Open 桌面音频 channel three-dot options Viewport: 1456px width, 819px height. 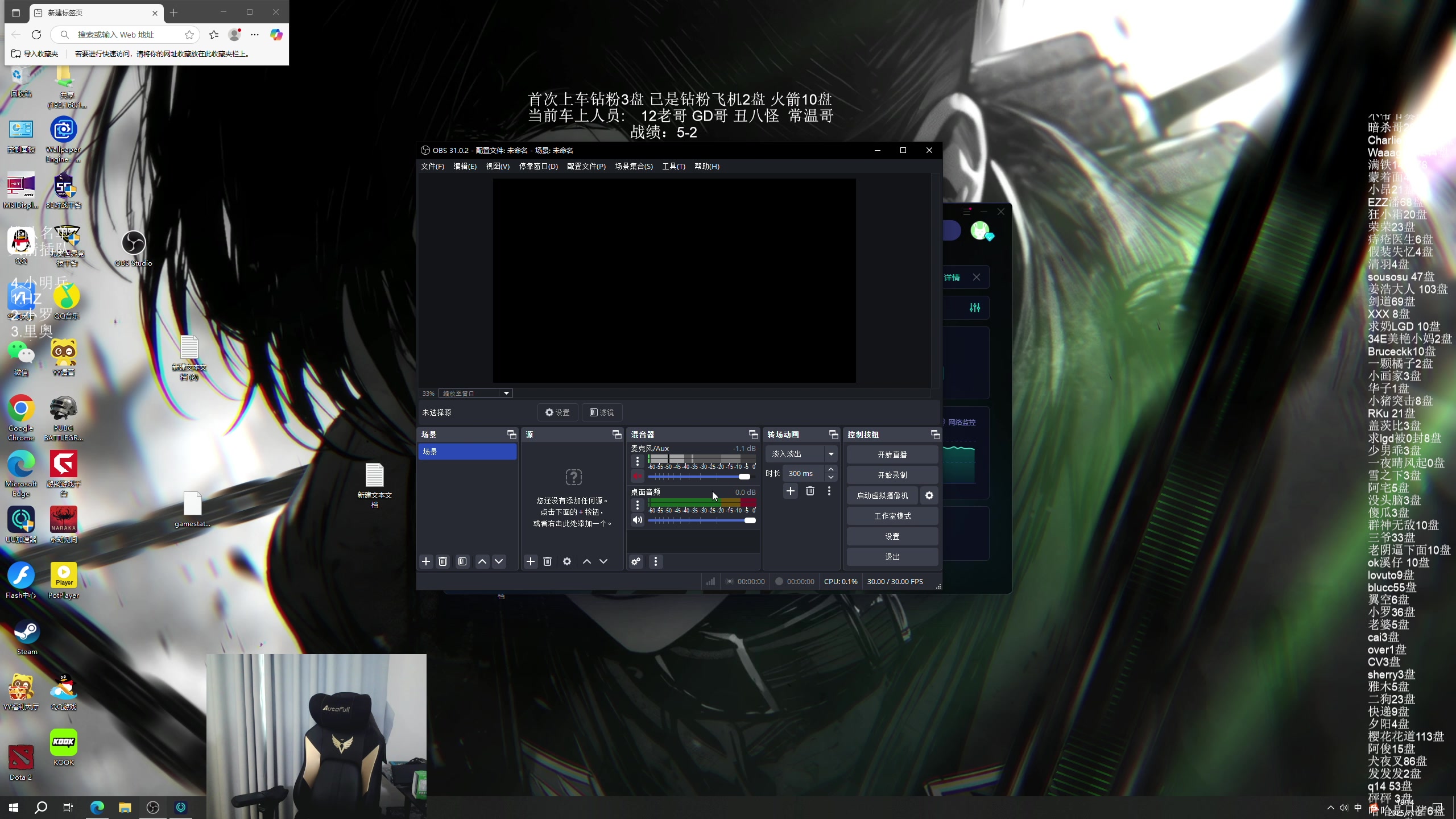638,504
